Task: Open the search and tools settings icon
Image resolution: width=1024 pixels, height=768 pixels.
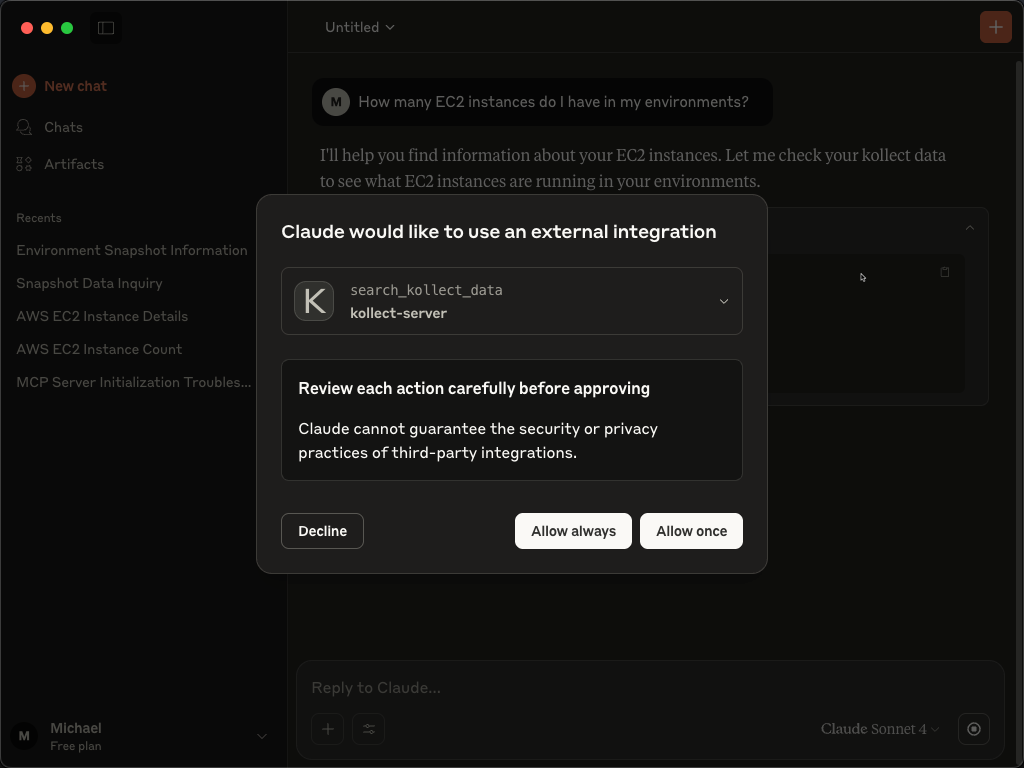Action: tap(368, 729)
